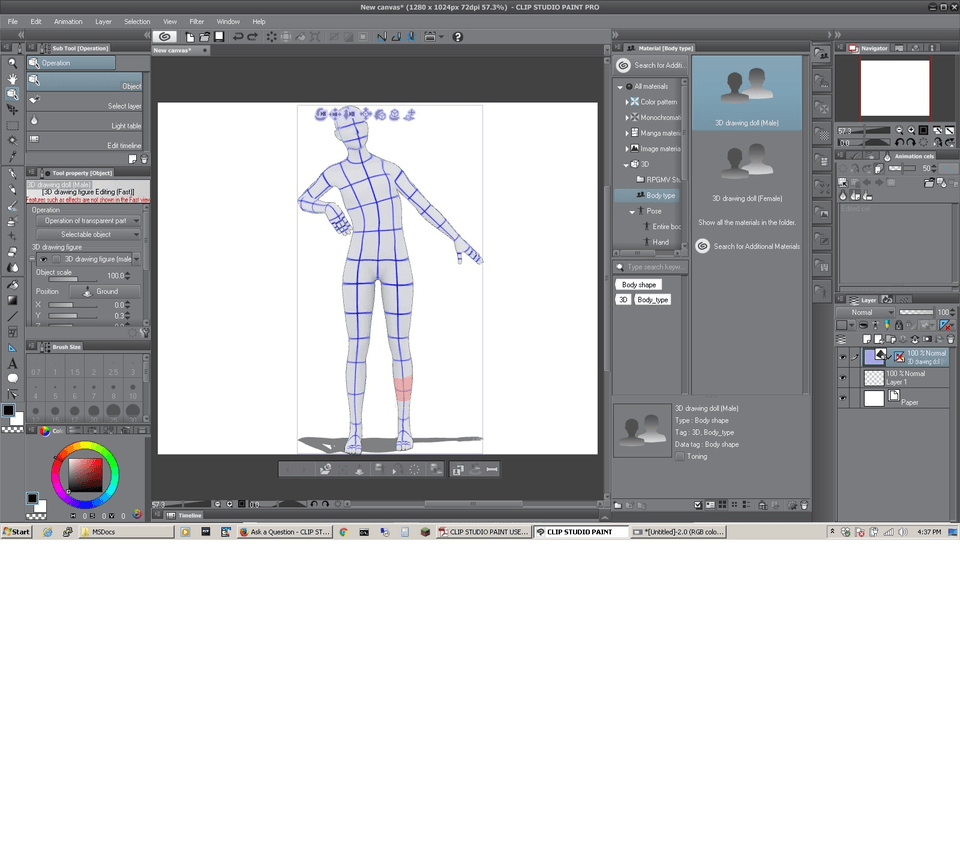Open the Animation menu
This screenshot has width=960, height=842.
[x=68, y=21]
